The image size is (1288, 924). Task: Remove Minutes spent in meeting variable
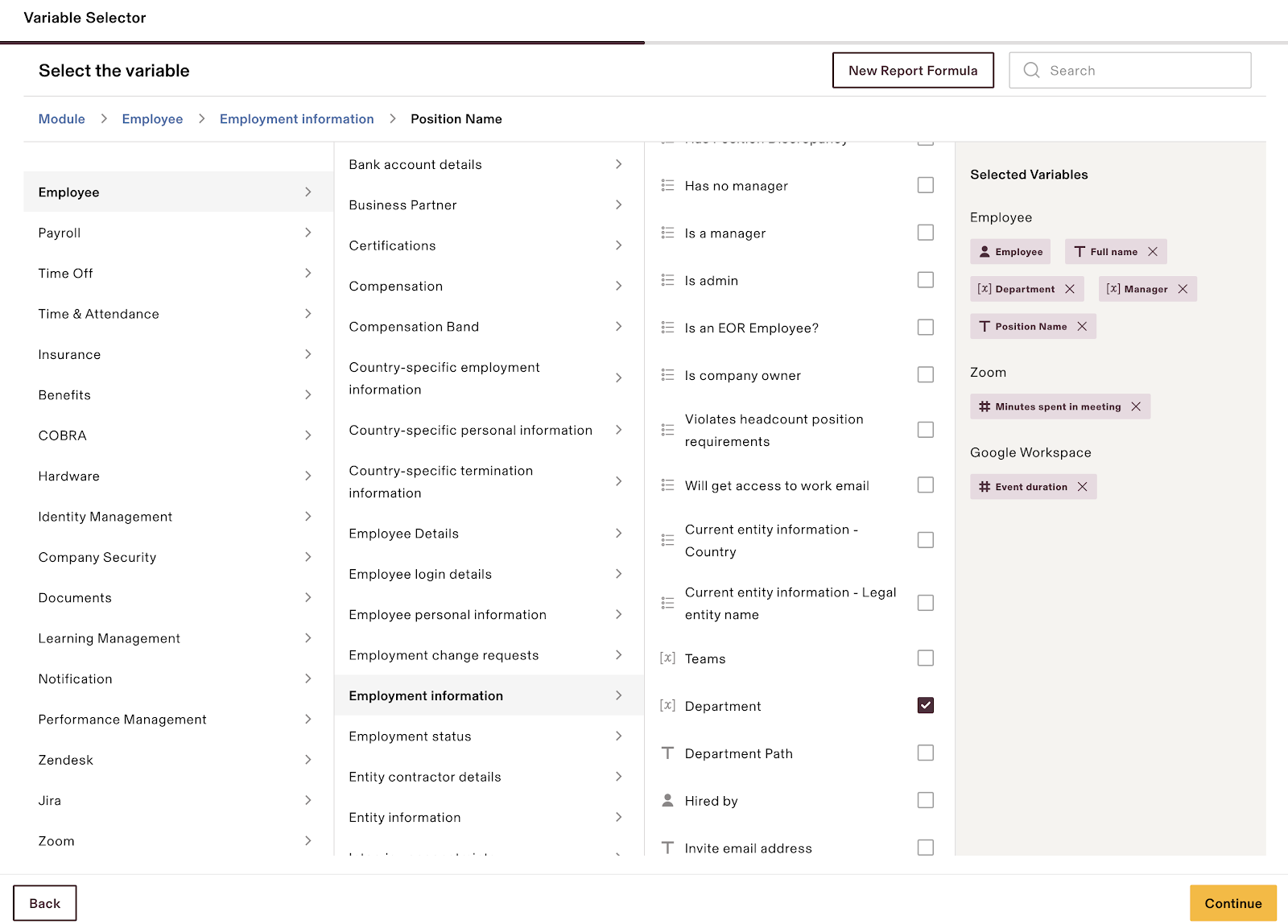[1136, 406]
